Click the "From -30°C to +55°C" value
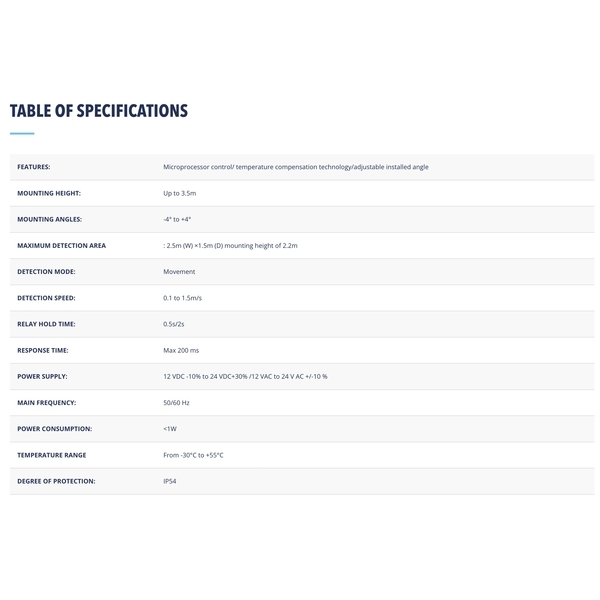Viewport: 600px width, 600px height. 193,455
